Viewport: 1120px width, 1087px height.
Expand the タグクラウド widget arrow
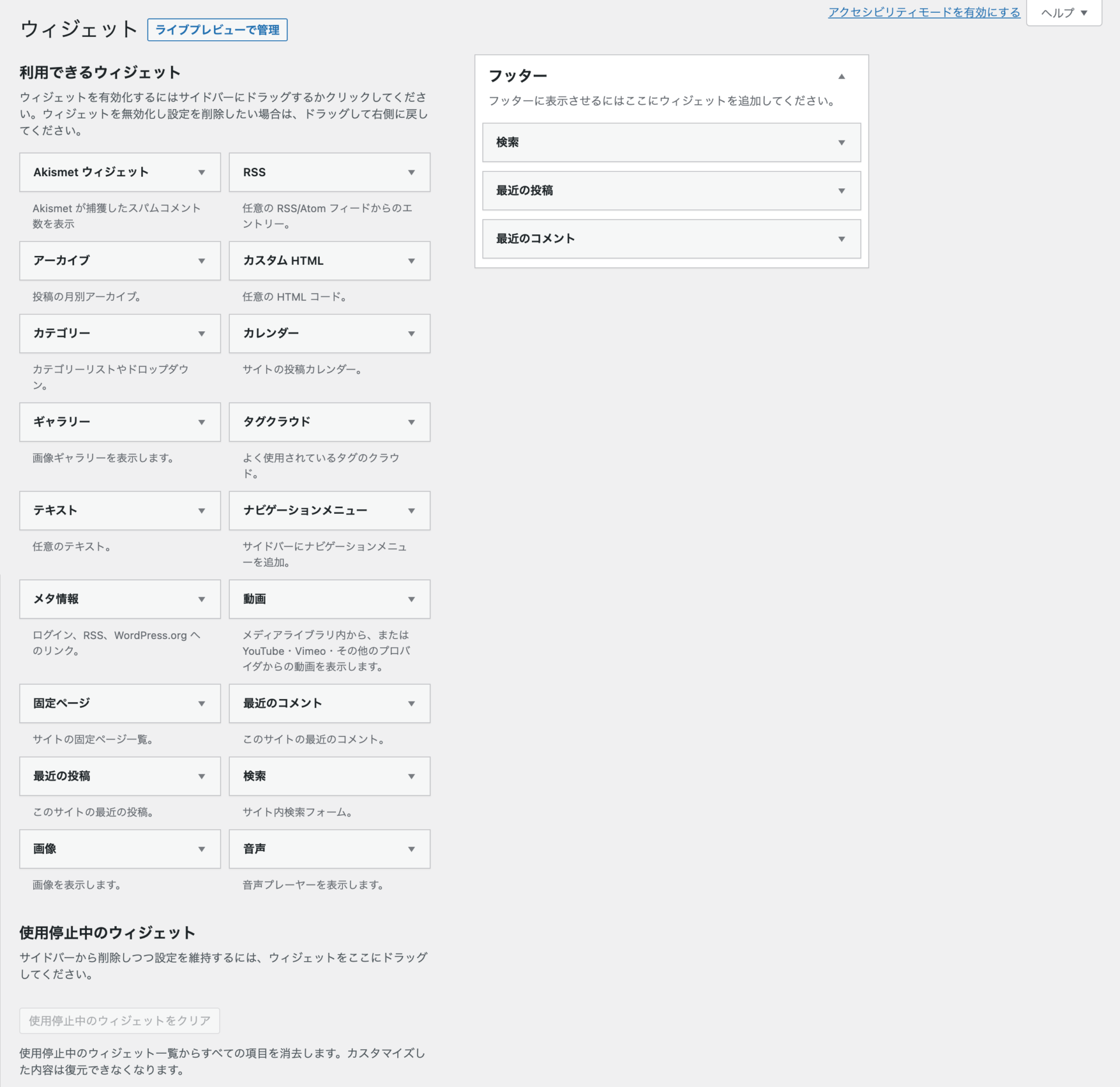pos(411,422)
